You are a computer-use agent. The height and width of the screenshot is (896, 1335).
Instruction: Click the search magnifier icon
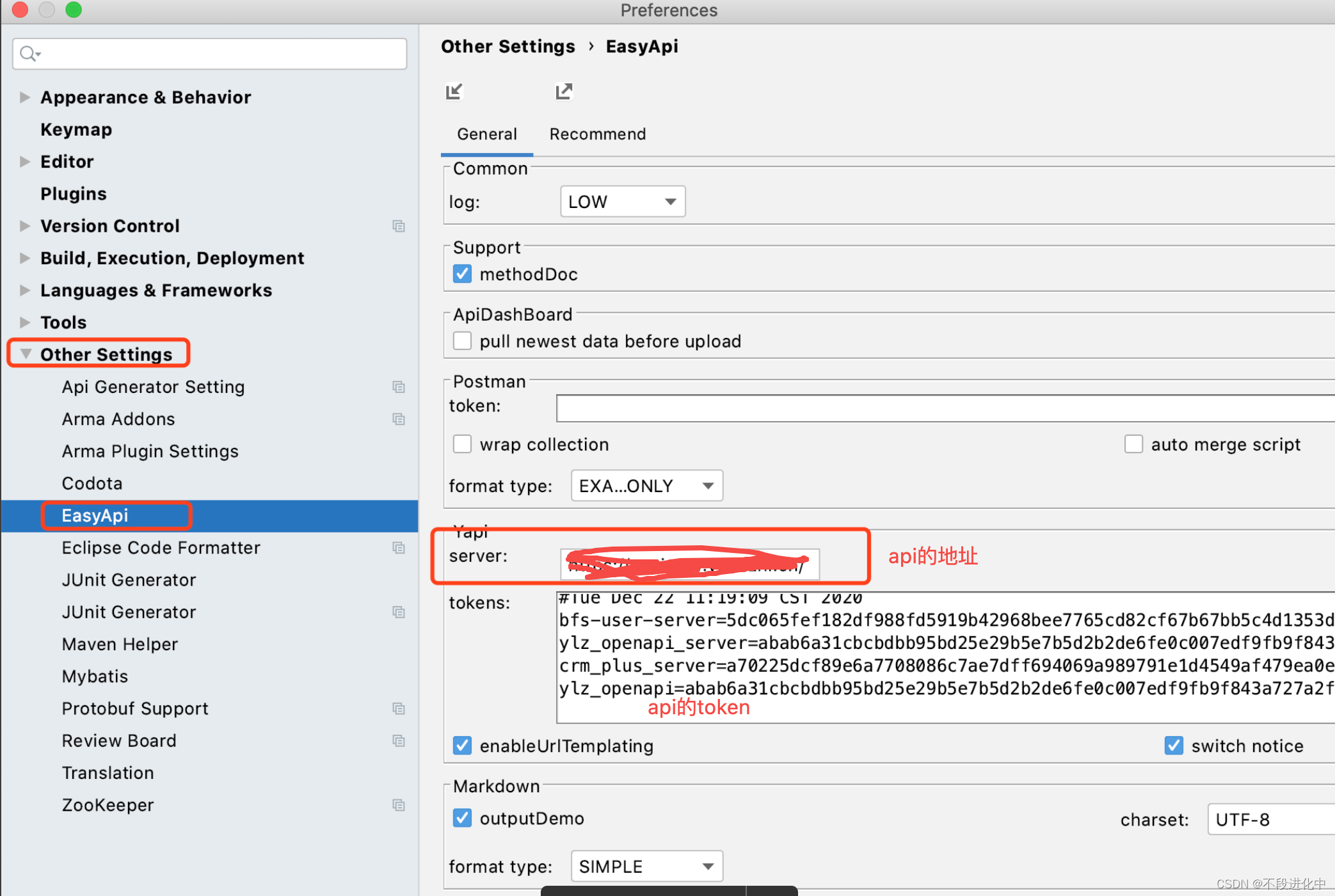pos(28,54)
